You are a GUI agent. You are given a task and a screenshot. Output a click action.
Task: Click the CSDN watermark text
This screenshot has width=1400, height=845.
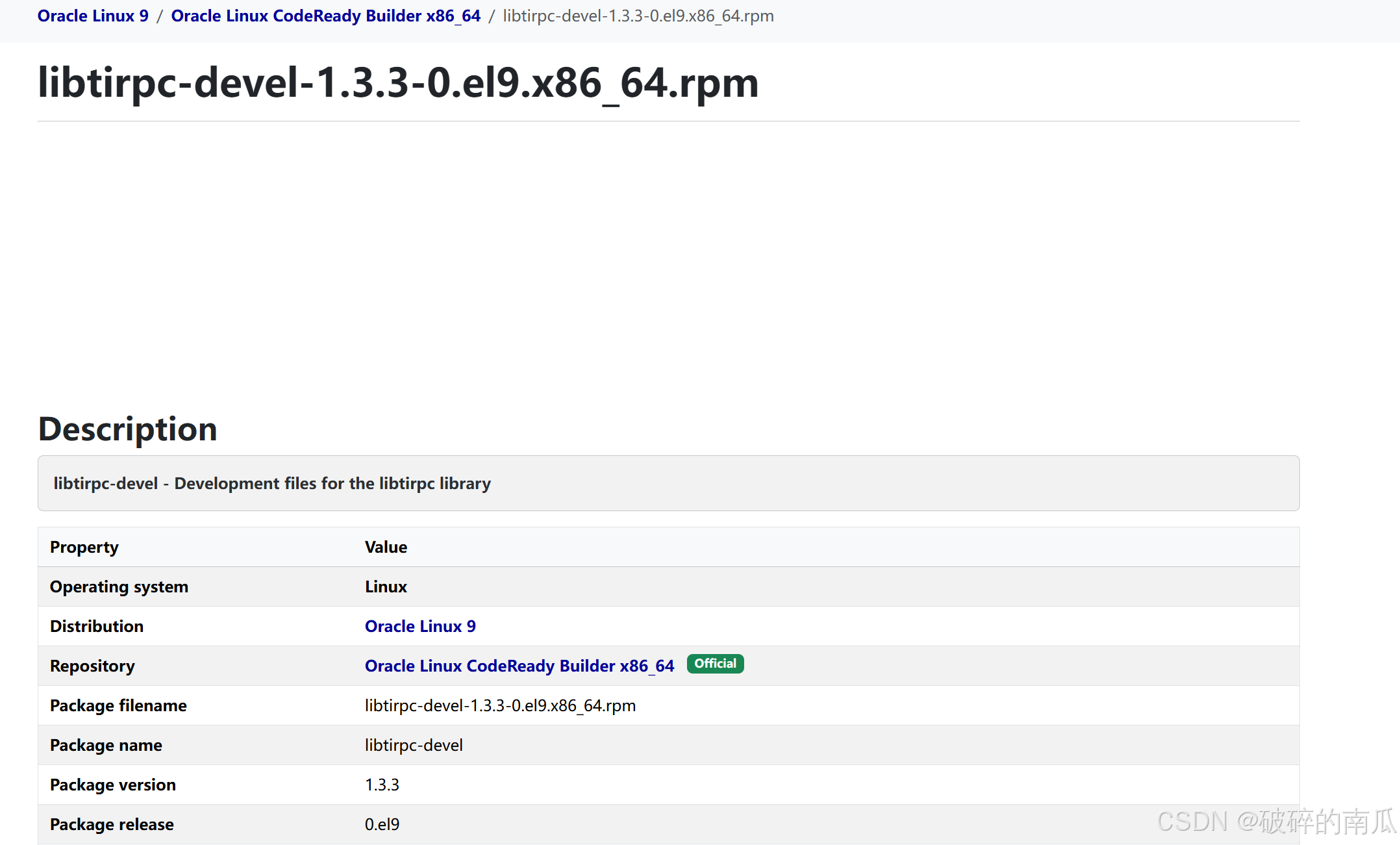[1276, 822]
